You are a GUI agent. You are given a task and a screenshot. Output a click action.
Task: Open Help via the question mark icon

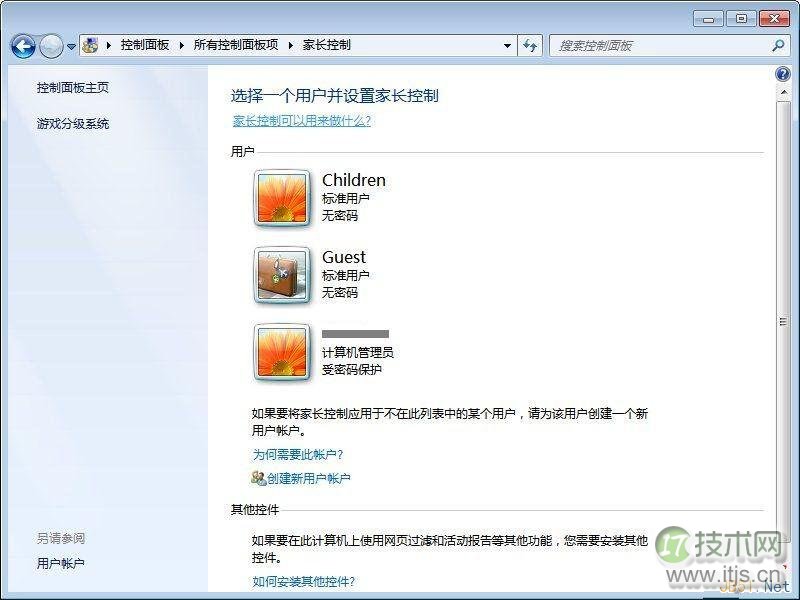pos(781,73)
